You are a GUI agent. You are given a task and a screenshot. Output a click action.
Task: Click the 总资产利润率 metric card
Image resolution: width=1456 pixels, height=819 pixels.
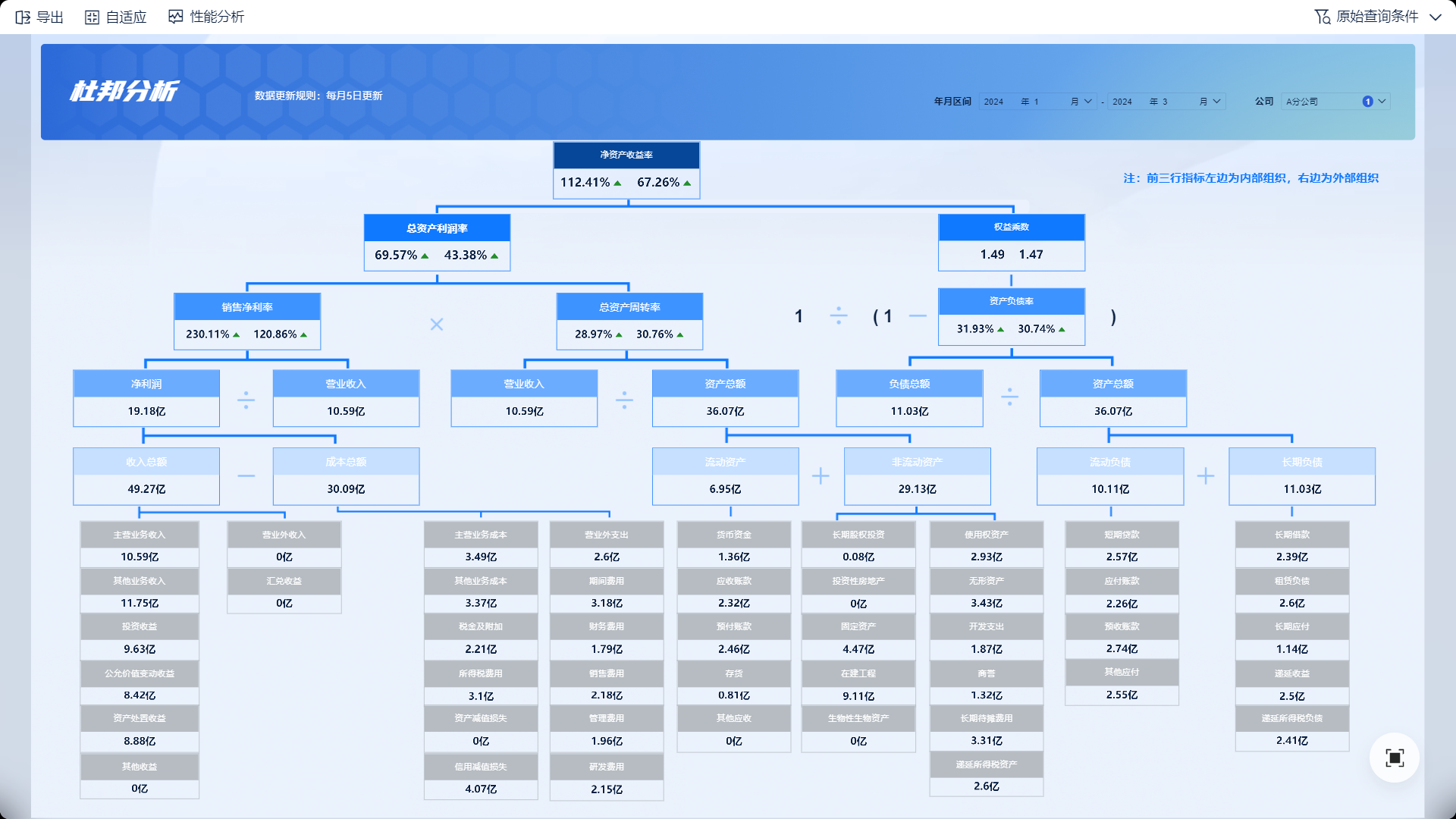point(437,243)
